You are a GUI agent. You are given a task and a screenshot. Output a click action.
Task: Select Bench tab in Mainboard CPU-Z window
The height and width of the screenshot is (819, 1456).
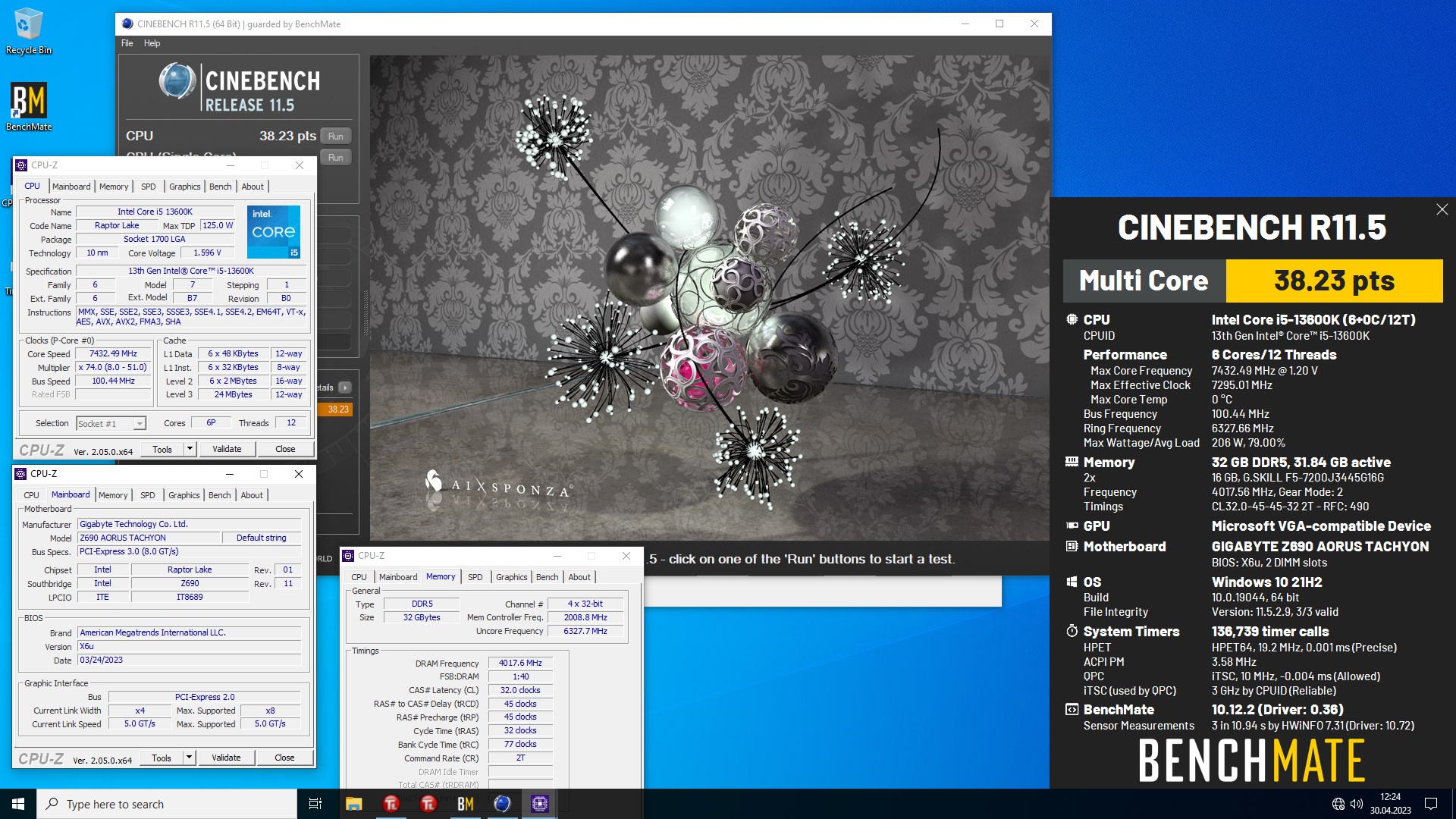pyautogui.click(x=220, y=495)
